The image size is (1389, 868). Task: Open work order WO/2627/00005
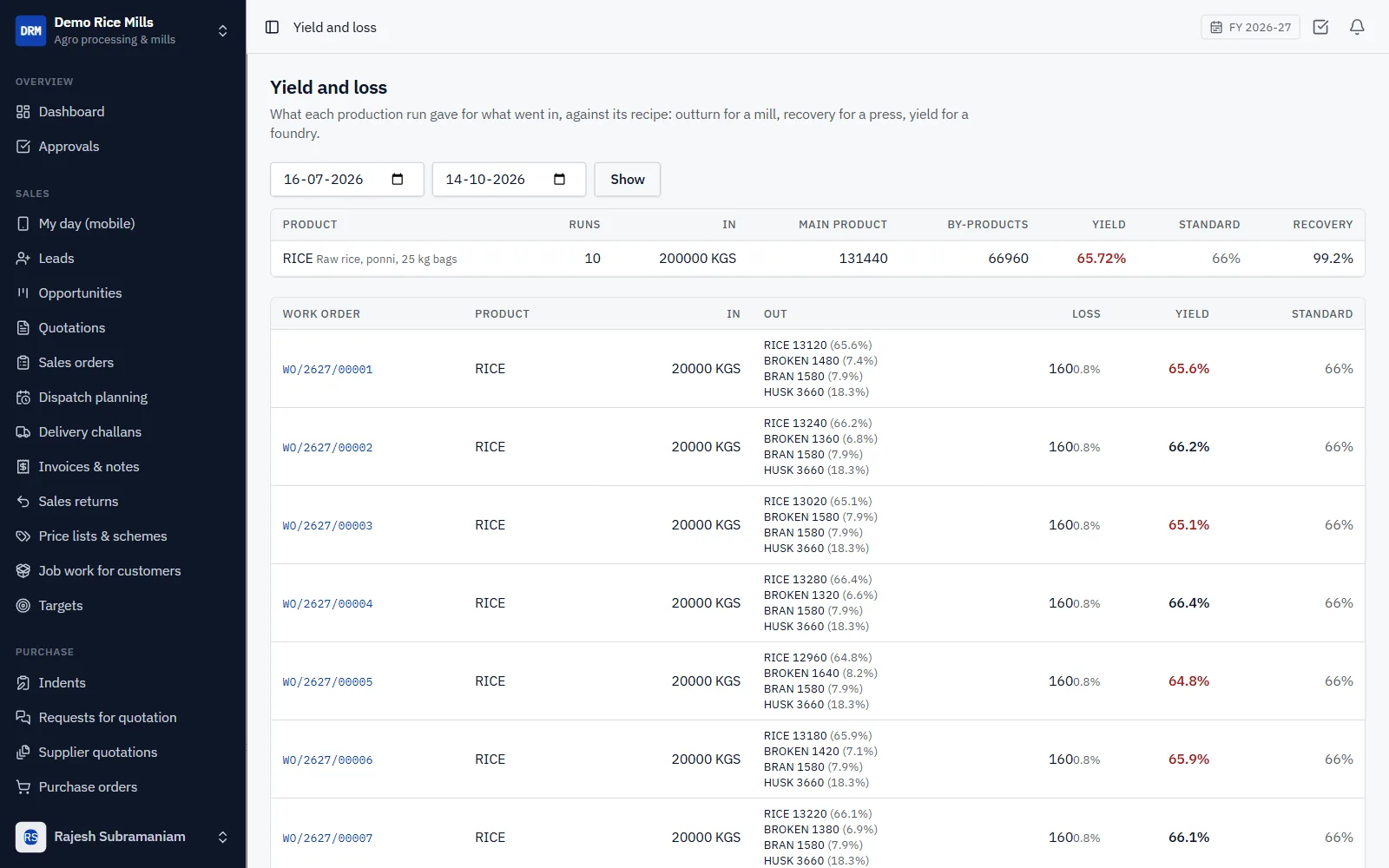coord(327,682)
